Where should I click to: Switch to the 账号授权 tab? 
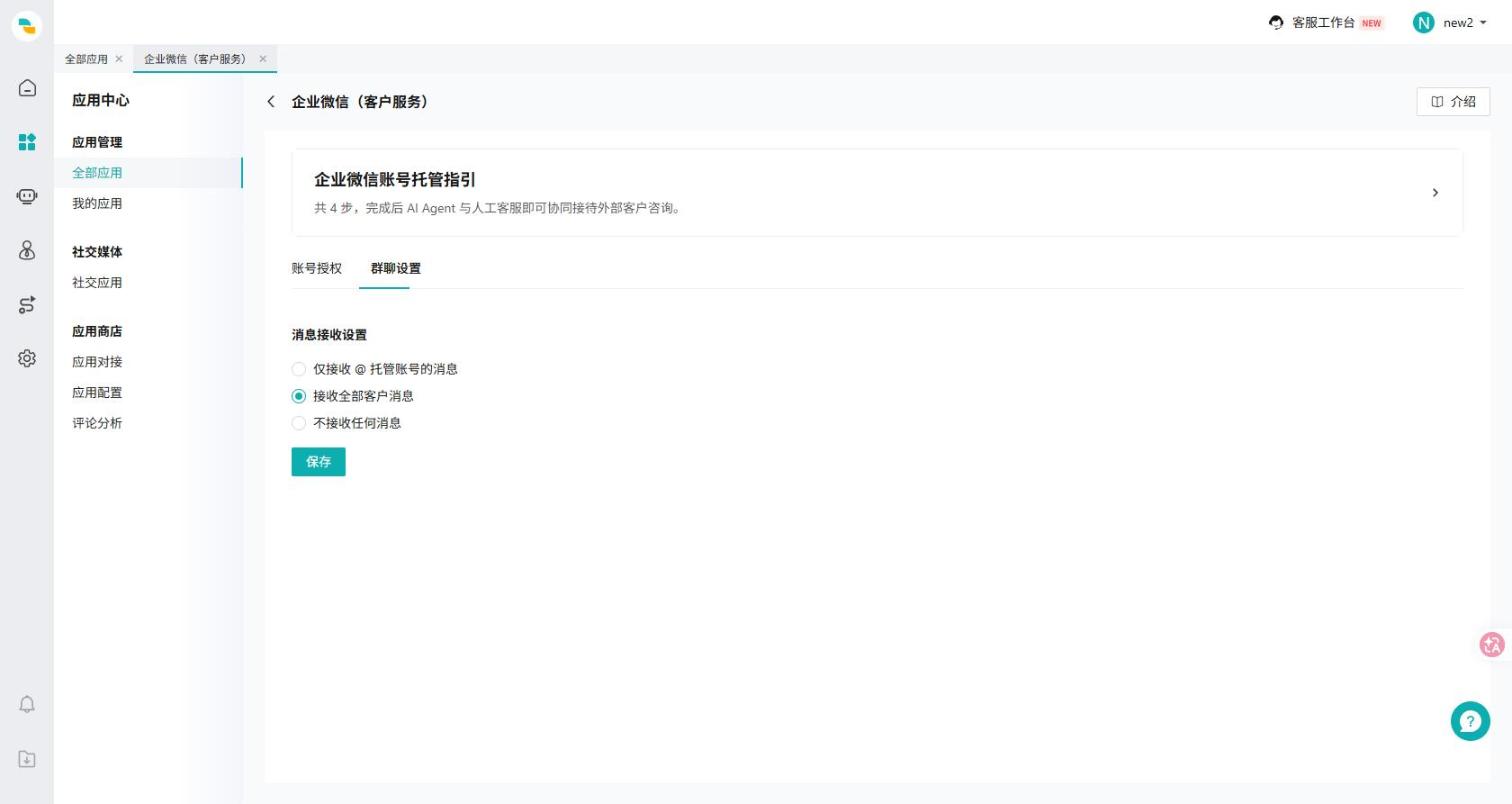[317, 268]
